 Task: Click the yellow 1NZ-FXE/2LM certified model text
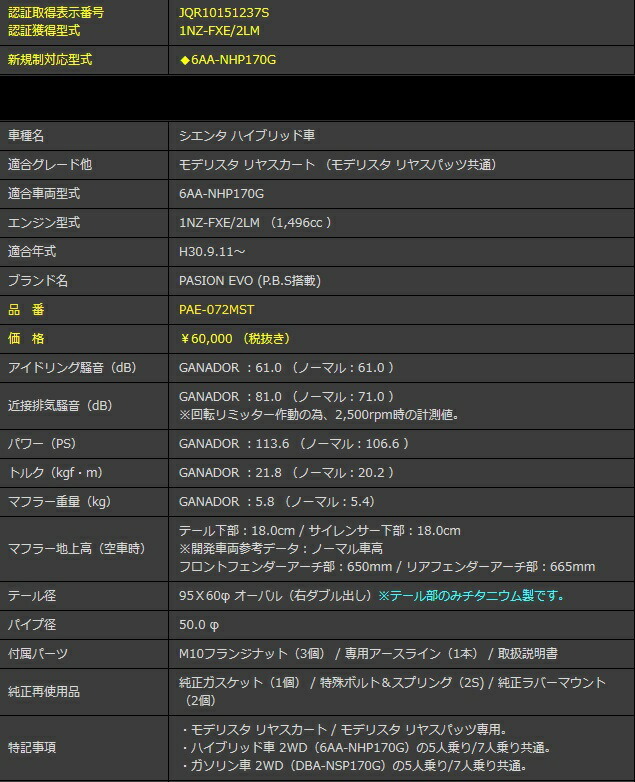pos(219,31)
